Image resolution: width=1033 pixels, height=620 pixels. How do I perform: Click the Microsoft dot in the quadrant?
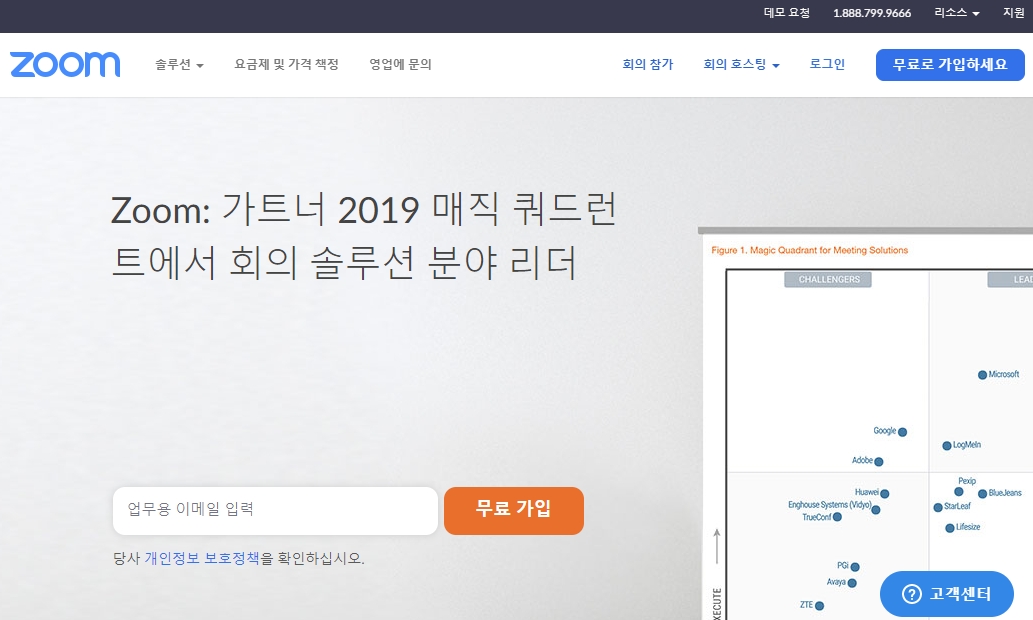tap(982, 375)
